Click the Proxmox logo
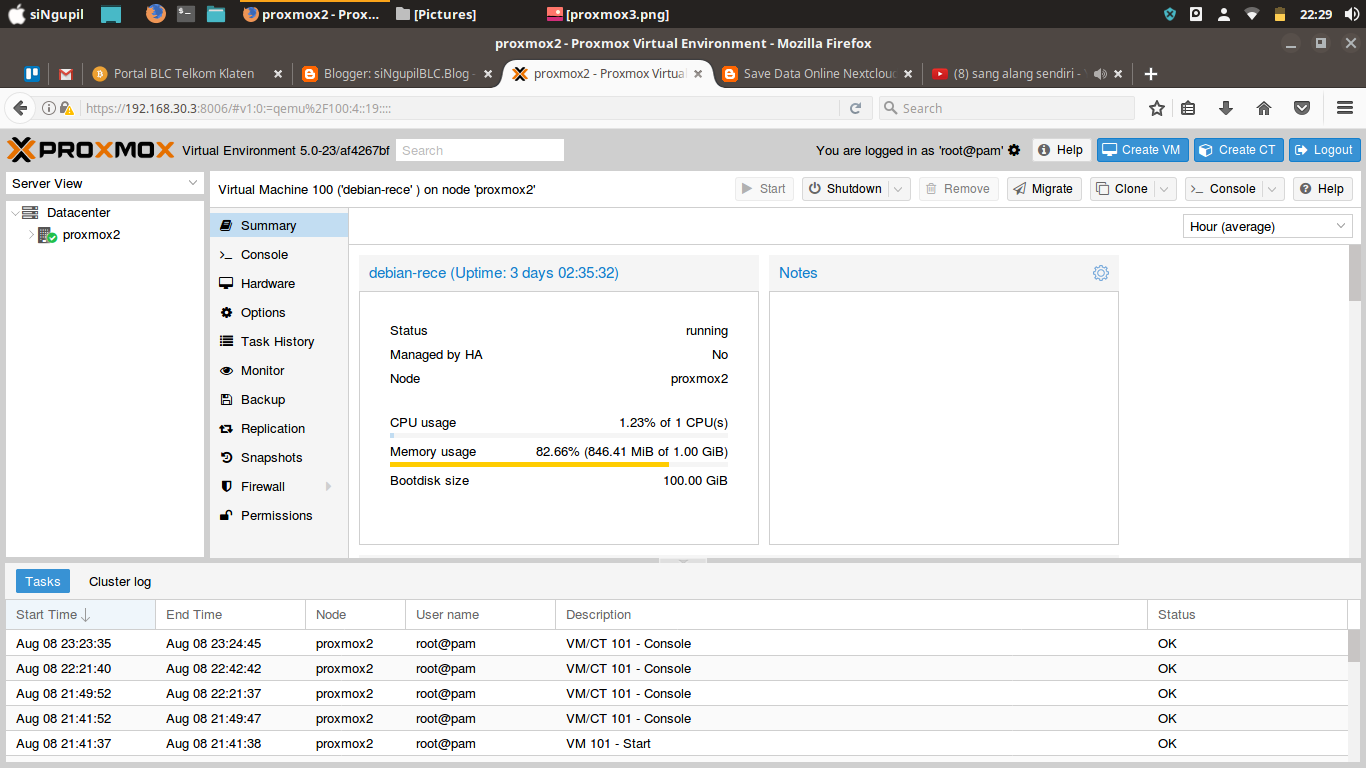The width and height of the screenshot is (1366, 768). [x=91, y=150]
